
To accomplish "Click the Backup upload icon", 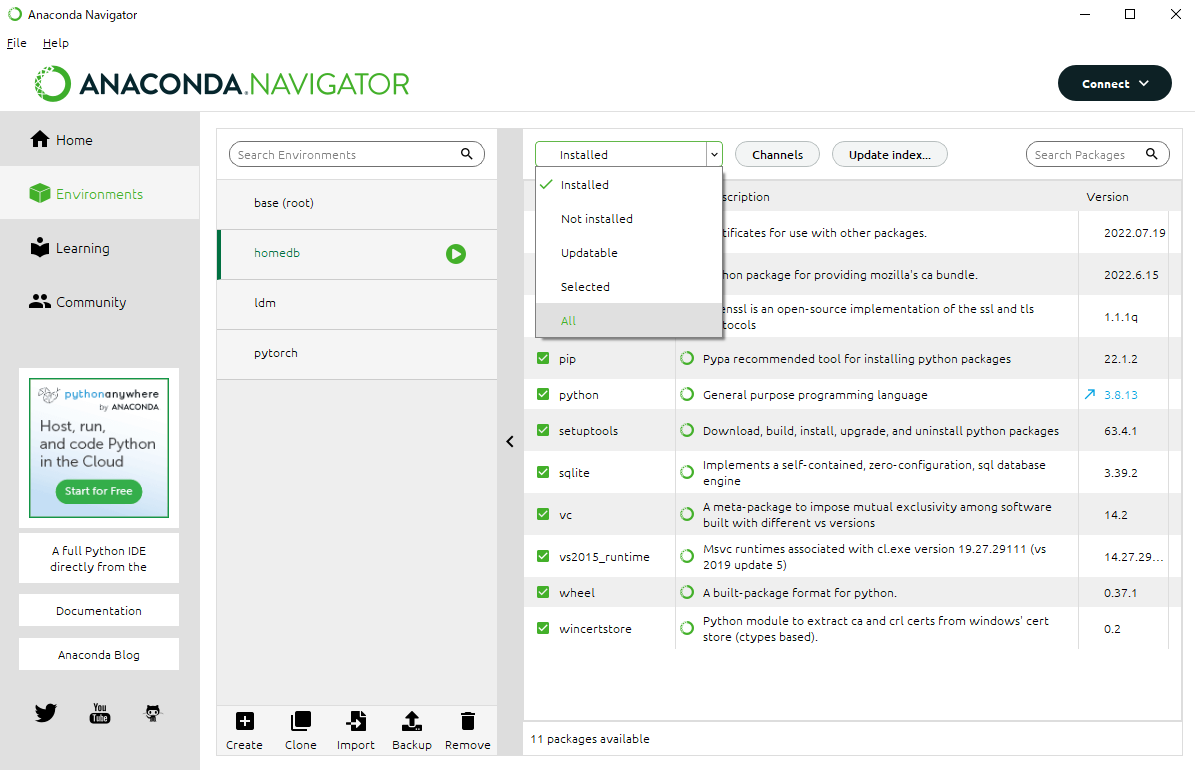I will (412, 720).
